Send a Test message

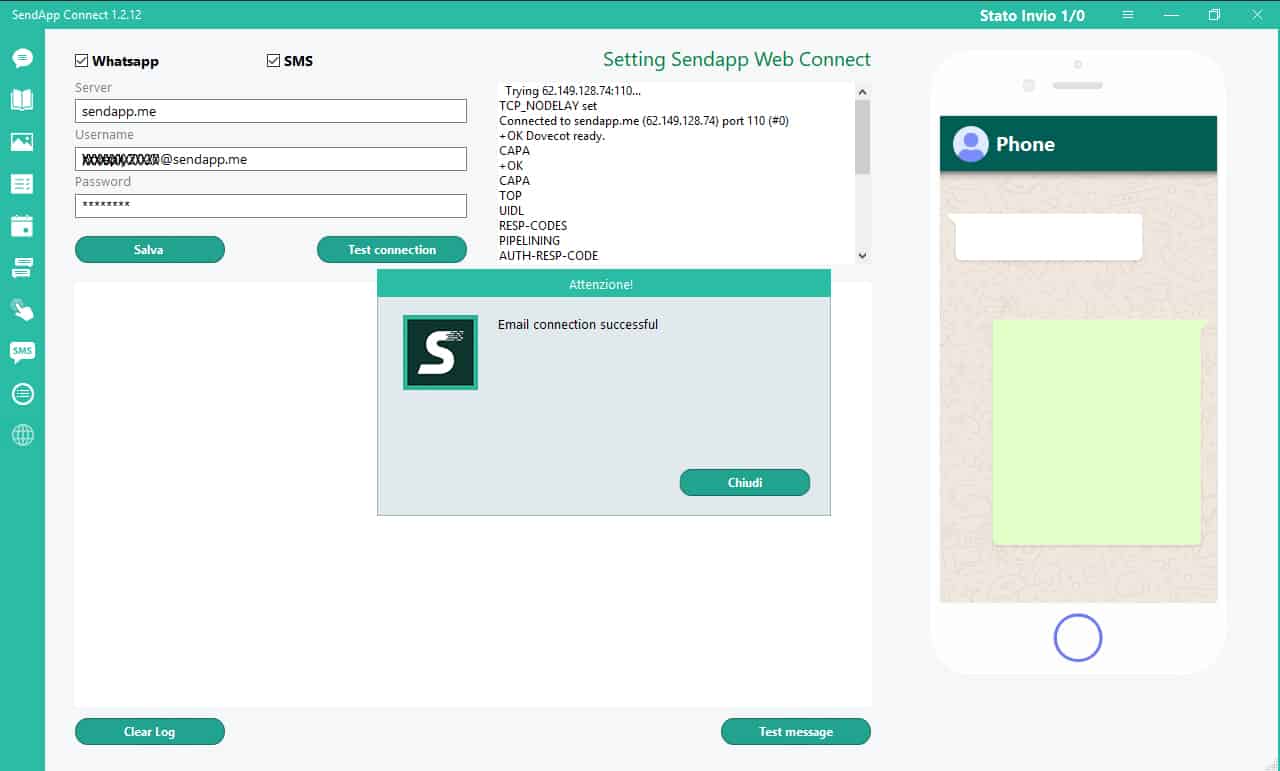point(795,732)
